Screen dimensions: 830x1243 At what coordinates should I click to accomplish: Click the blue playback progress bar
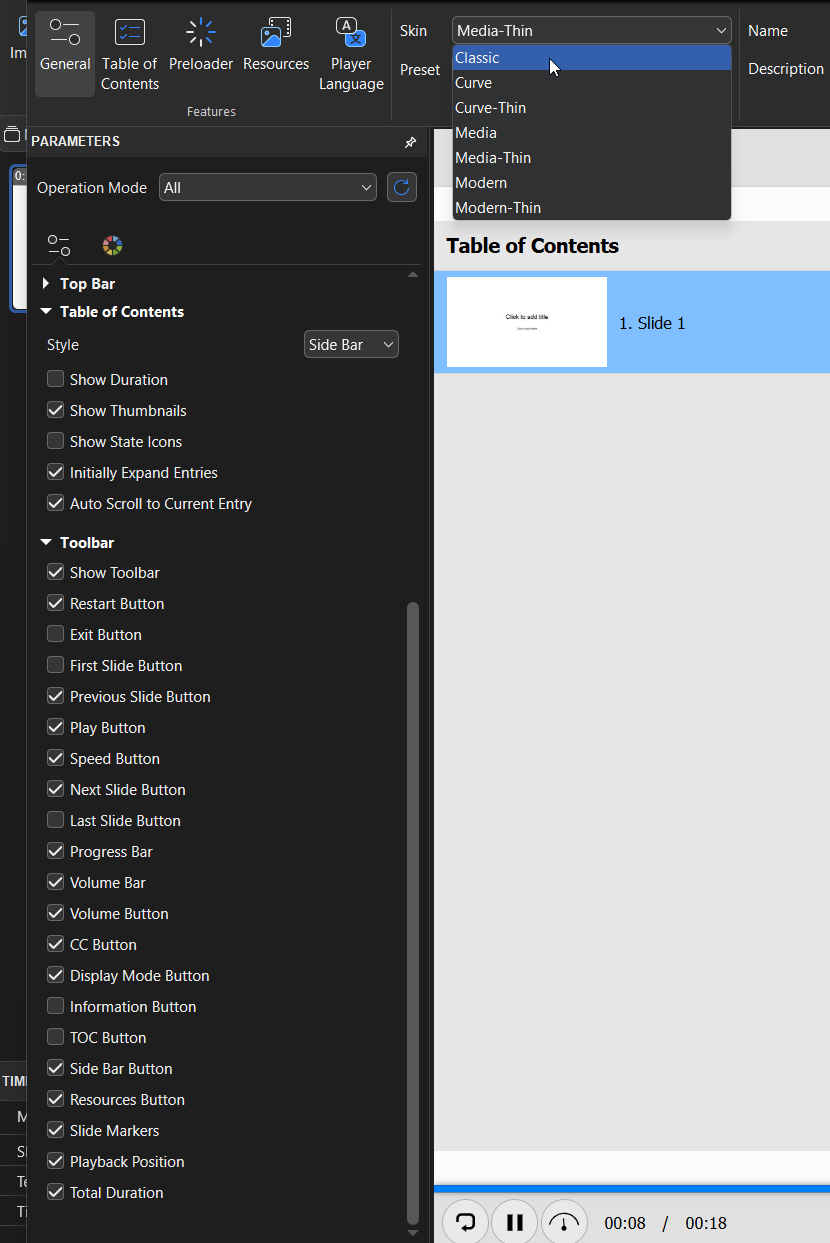click(x=632, y=1189)
